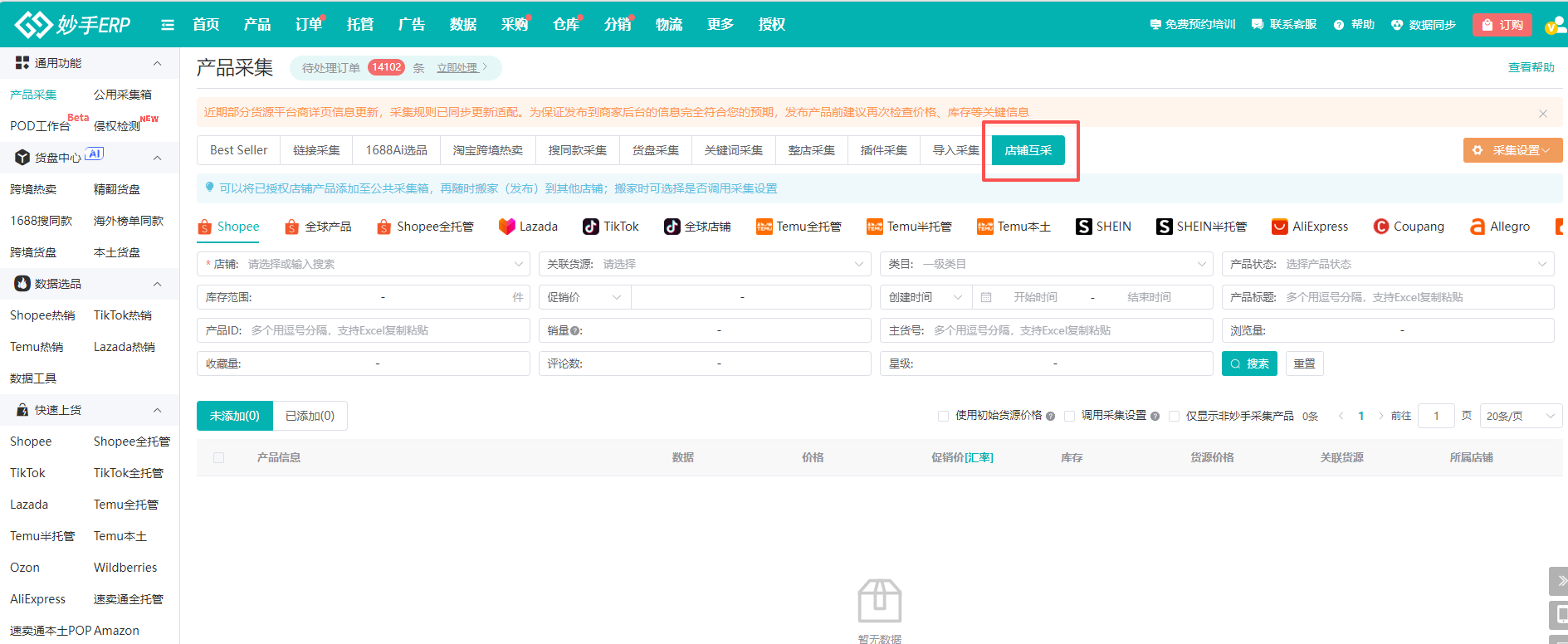Click the page number jump input
The width and height of the screenshot is (1568, 644).
(x=1436, y=416)
